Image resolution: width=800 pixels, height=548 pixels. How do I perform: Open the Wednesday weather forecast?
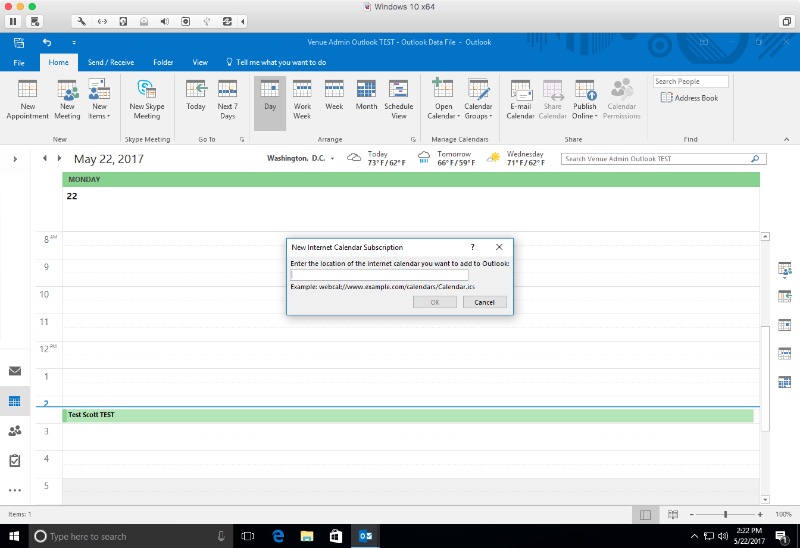coord(516,158)
